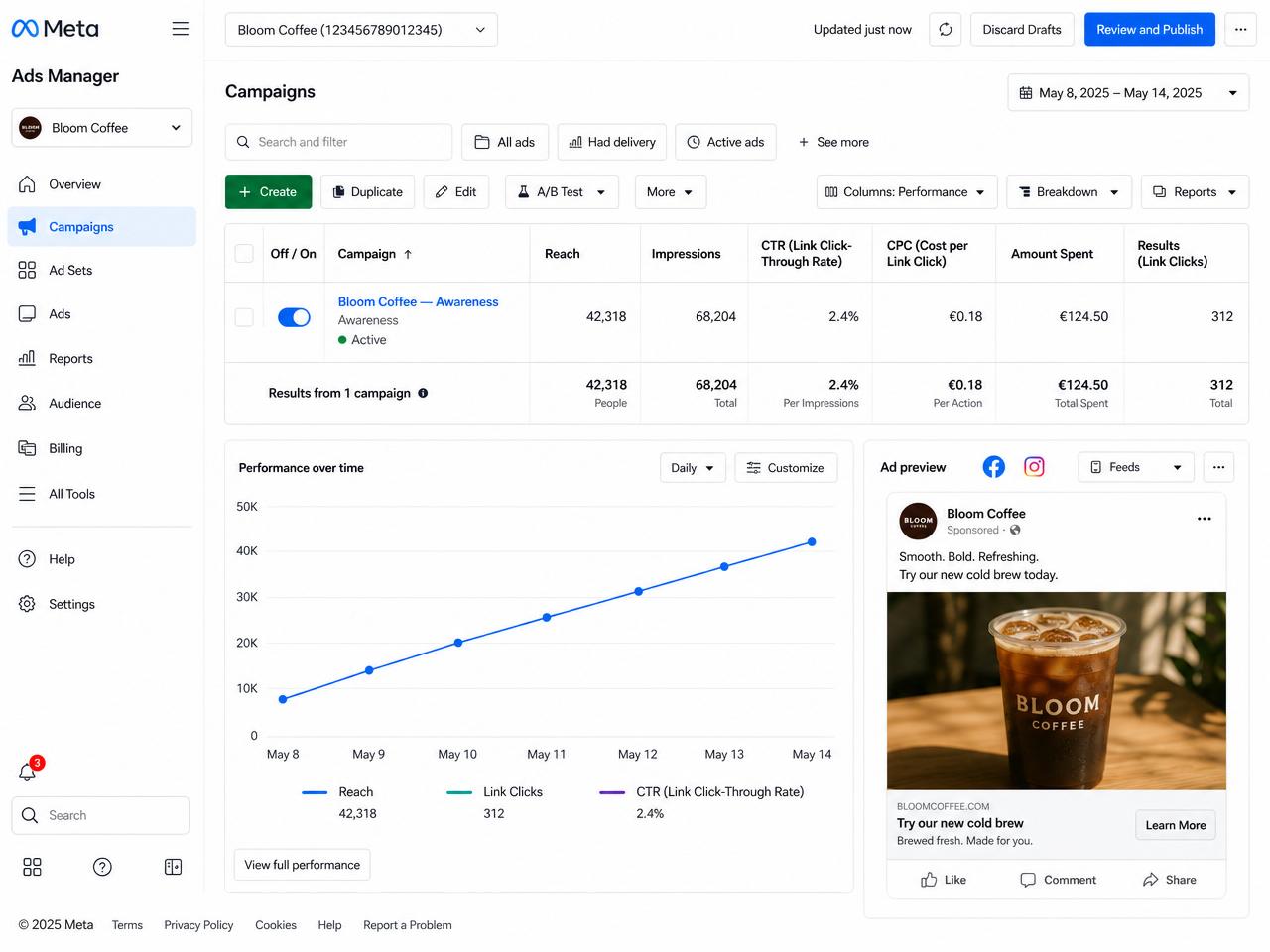The image size is (1270, 952).
Task: Filter by Had delivery
Action: click(x=612, y=142)
